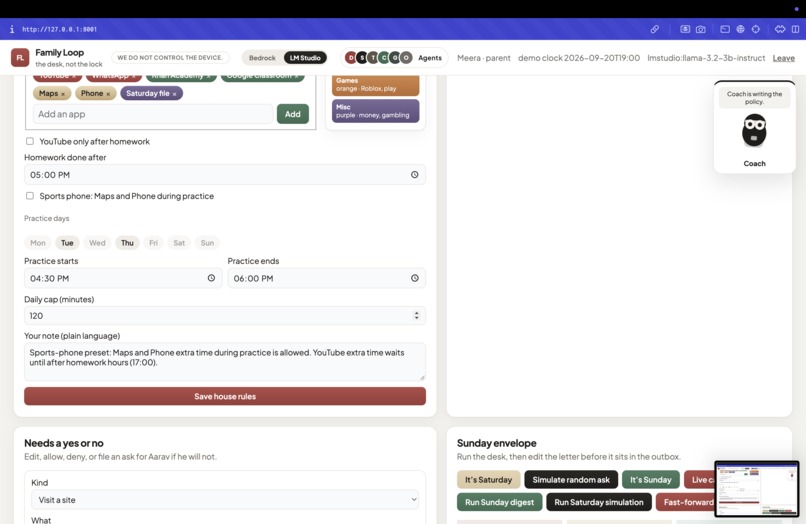Screen dimensions: 806x524
Task: Toggle Wed practice day
Action: pos(97,243)
